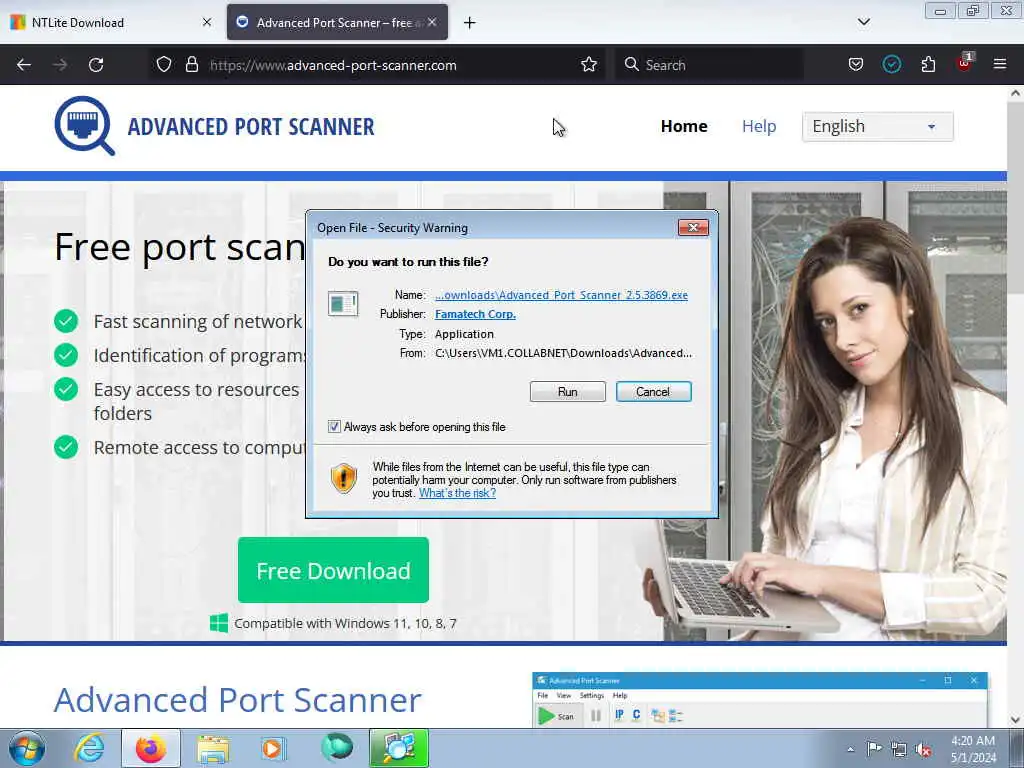Screen dimensions: 1024x768
Task: Uncheck Always ask before opening this file
Action: [334, 426]
